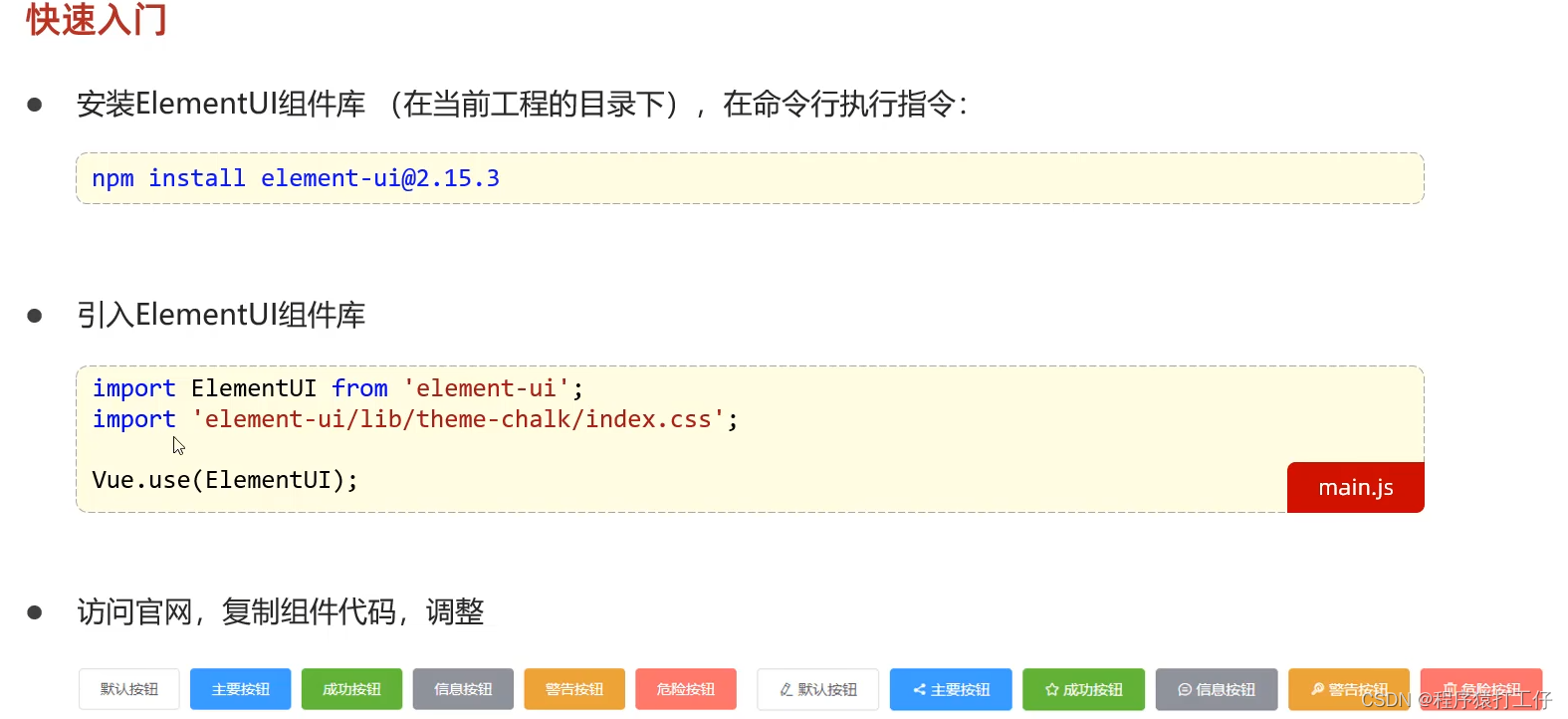This screenshot has width=1568, height=719.
Task: Click the '安装ElementUI组件库' bullet text
Action: (221, 104)
